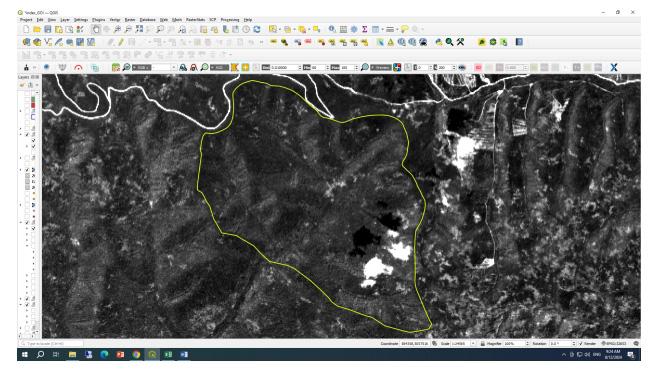Image resolution: width=662 pixels, height=389 pixels.
Task: Click the hammer and wrench tools icon
Action: 460,42
